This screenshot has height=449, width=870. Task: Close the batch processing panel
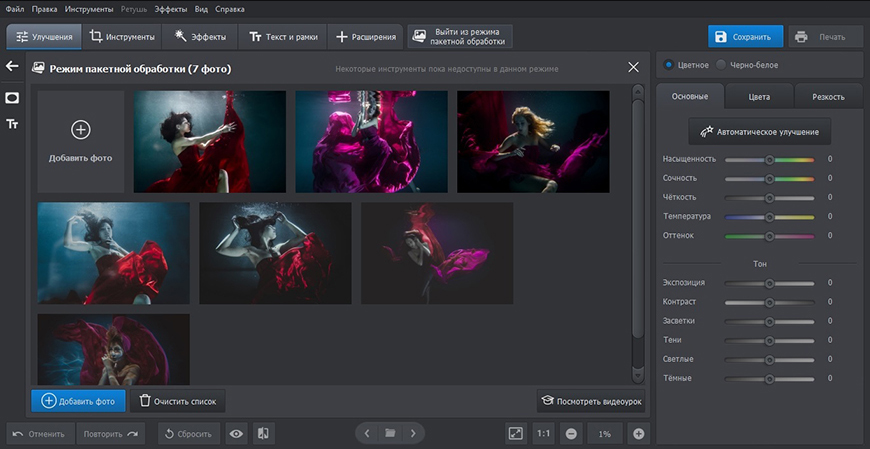pos(633,68)
